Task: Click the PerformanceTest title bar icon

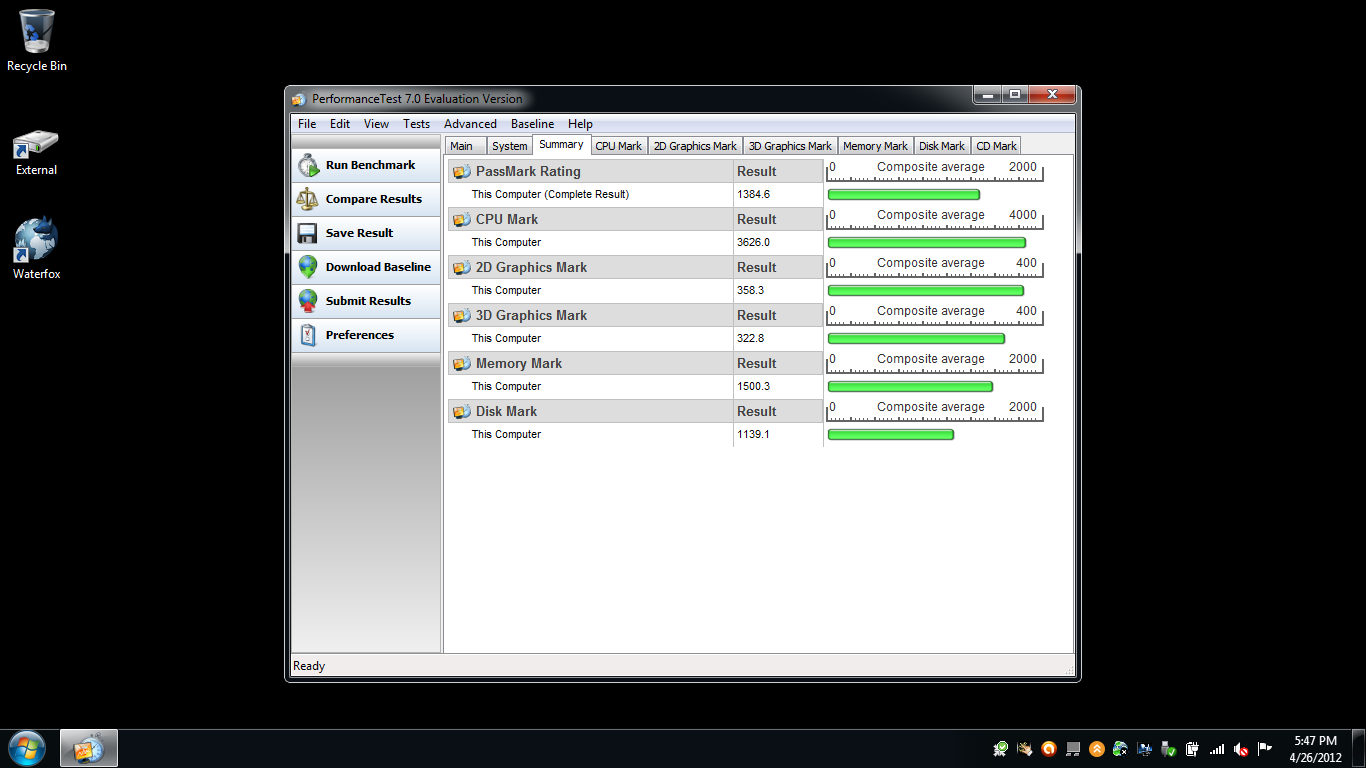Action: [299, 99]
